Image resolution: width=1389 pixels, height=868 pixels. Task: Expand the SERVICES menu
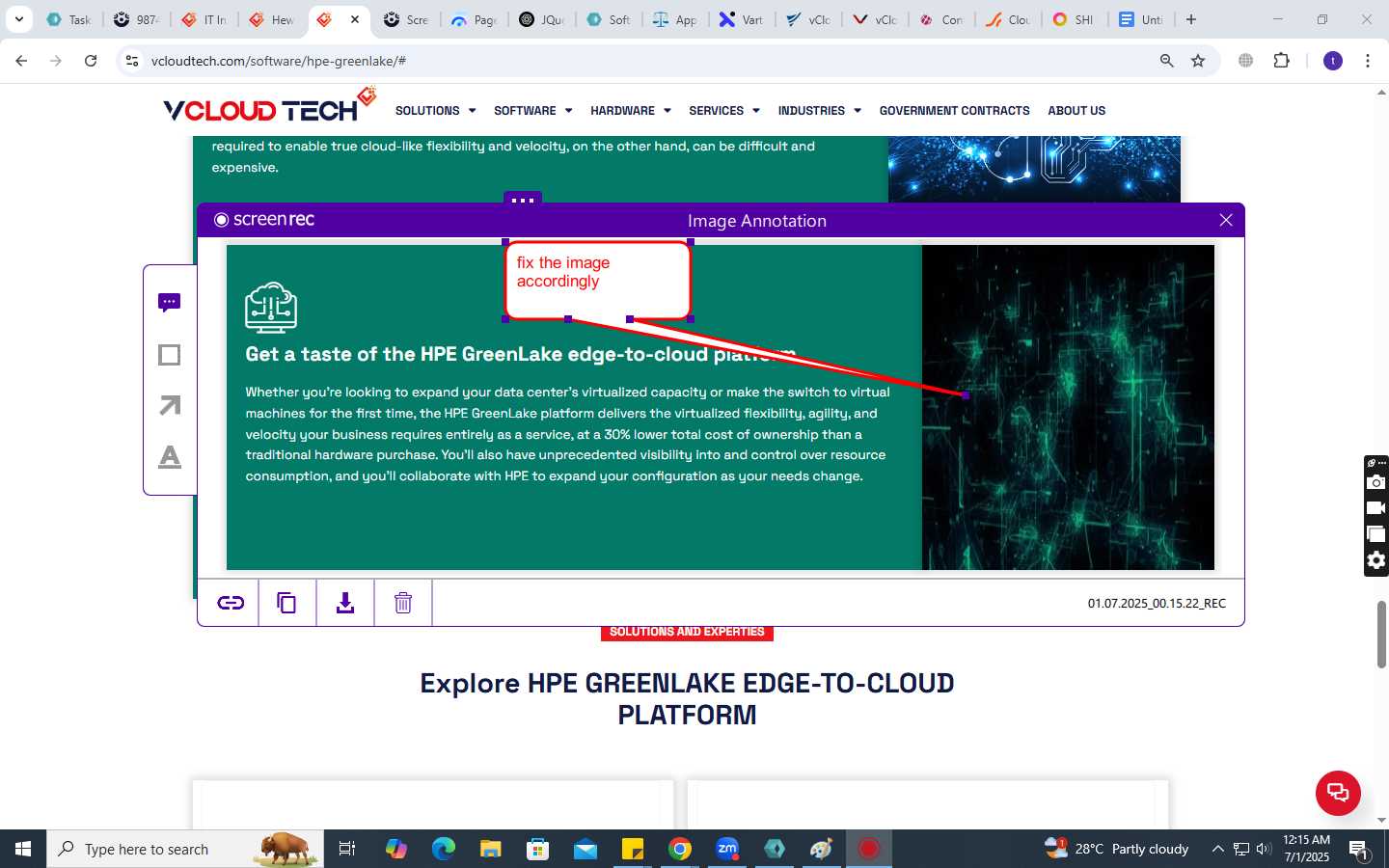click(723, 111)
